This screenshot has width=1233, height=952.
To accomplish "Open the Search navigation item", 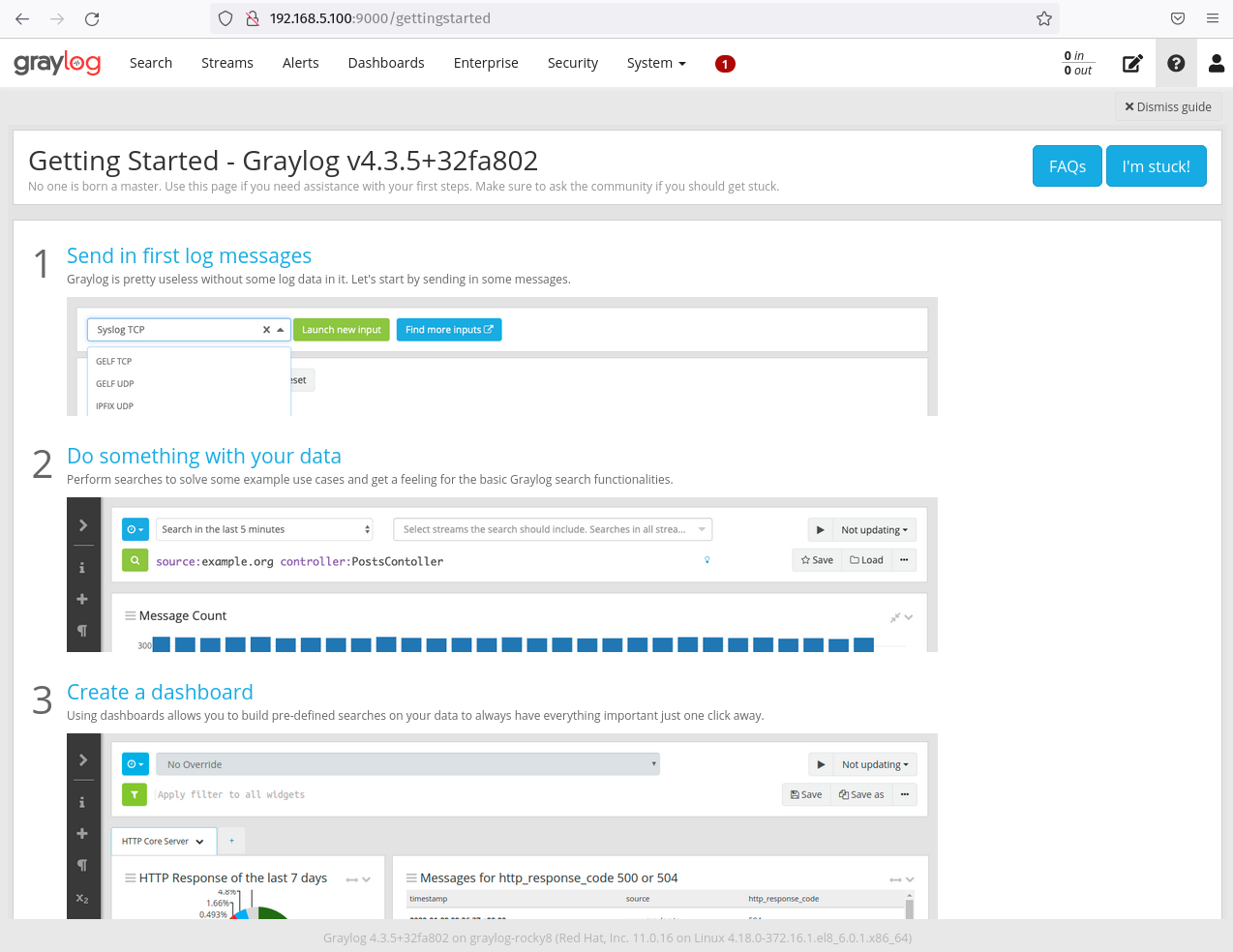I will (151, 63).
